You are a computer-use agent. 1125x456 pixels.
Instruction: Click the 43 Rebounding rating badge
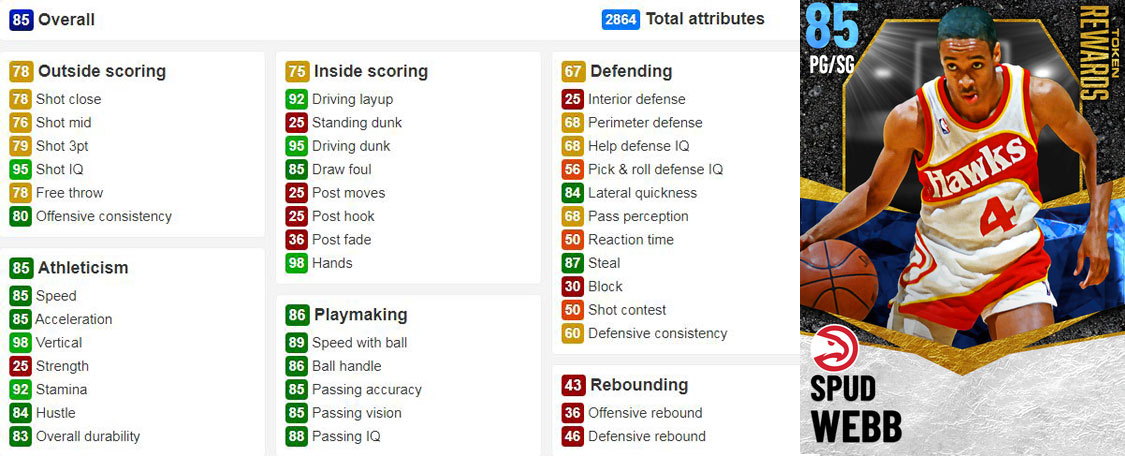573,385
